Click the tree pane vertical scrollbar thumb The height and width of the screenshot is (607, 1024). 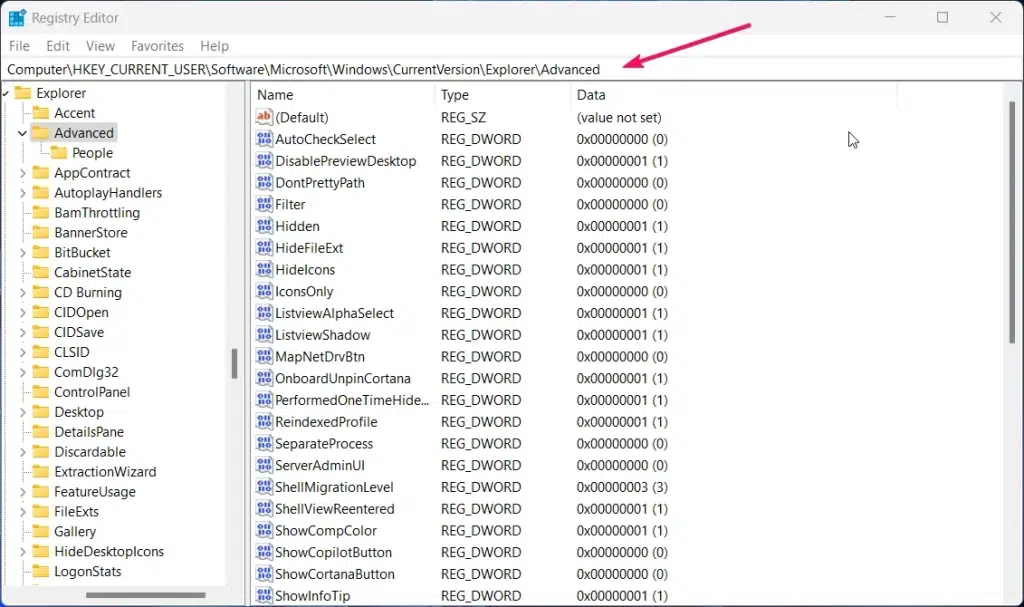point(234,364)
